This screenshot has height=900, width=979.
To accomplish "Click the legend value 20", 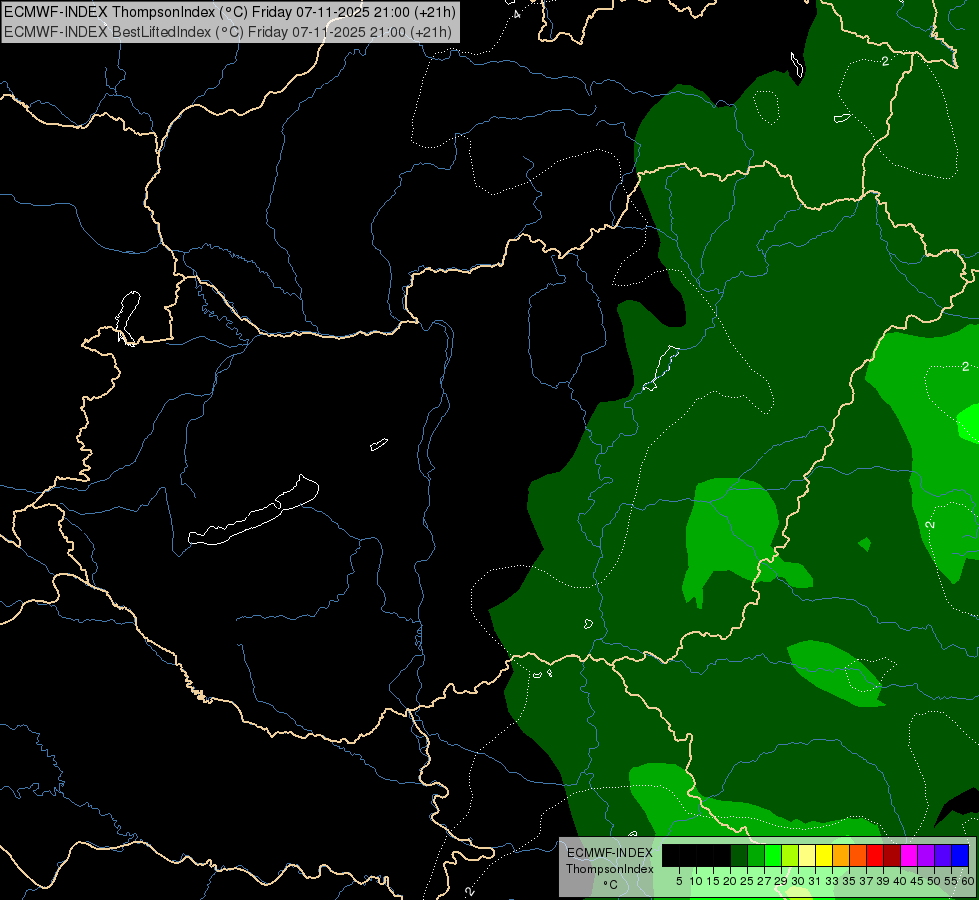I will (x=730, y=881).
